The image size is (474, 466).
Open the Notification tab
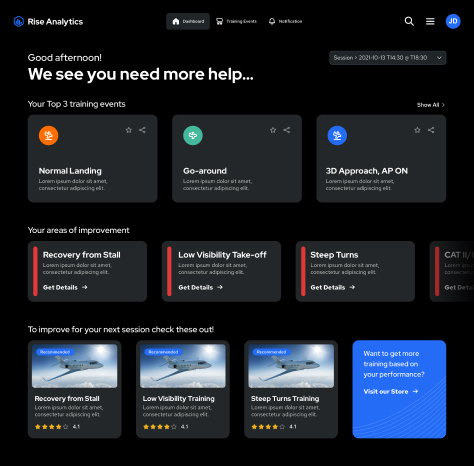tap(285, 21)
